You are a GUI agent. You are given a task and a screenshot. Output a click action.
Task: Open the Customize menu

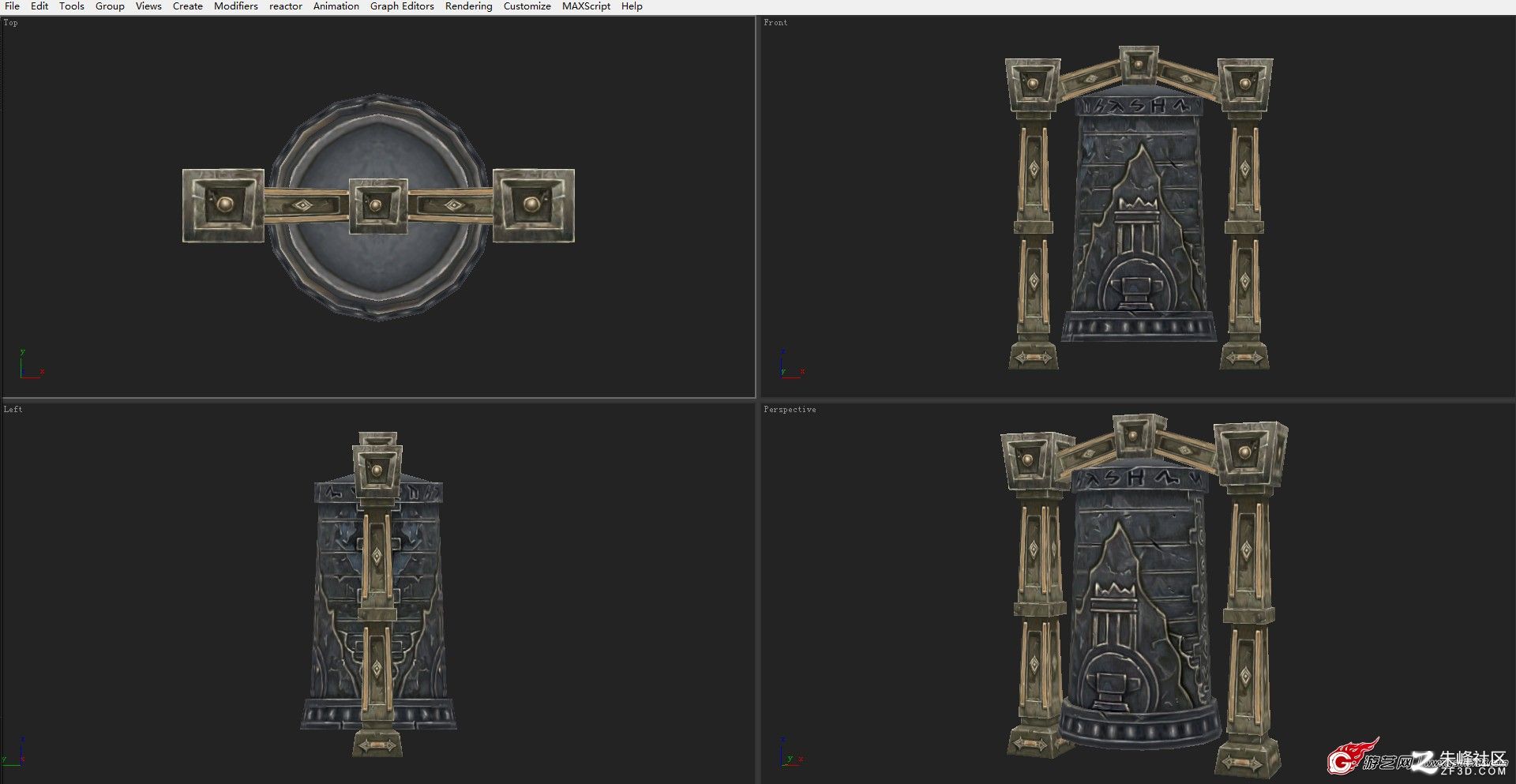coord(527,6)
